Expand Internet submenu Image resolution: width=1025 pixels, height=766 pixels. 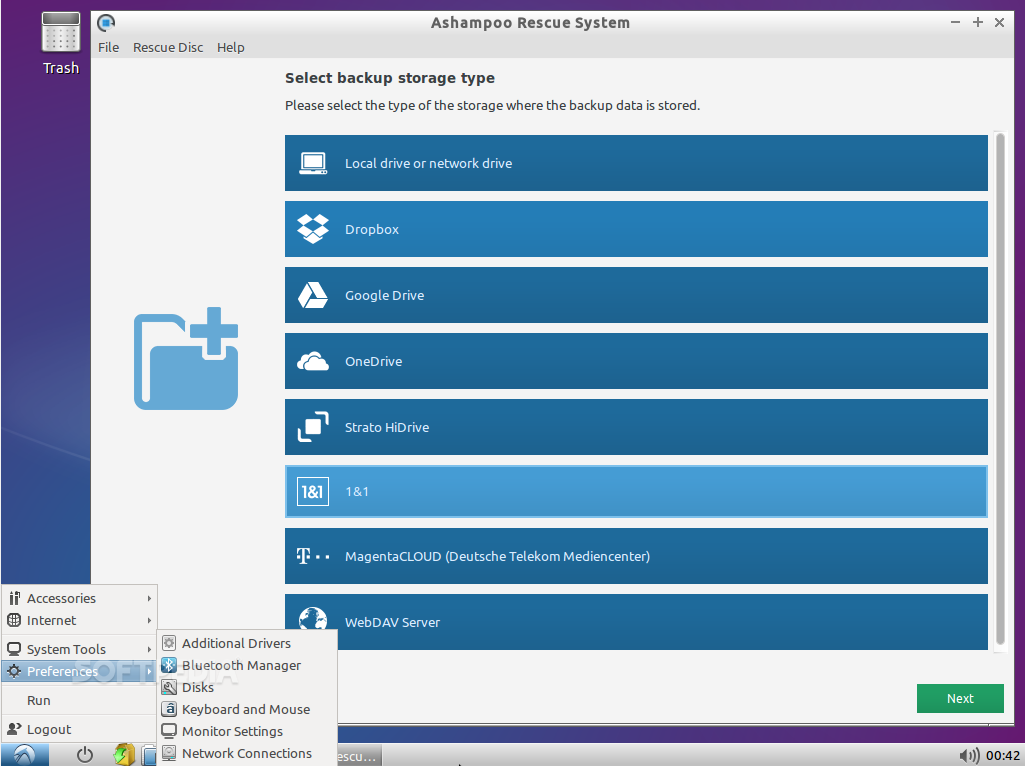79,620
